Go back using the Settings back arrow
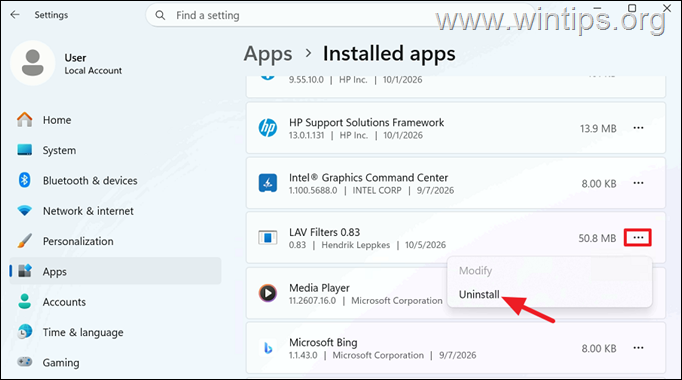This screenshot has height=380, width=682. tap(15, 15)
